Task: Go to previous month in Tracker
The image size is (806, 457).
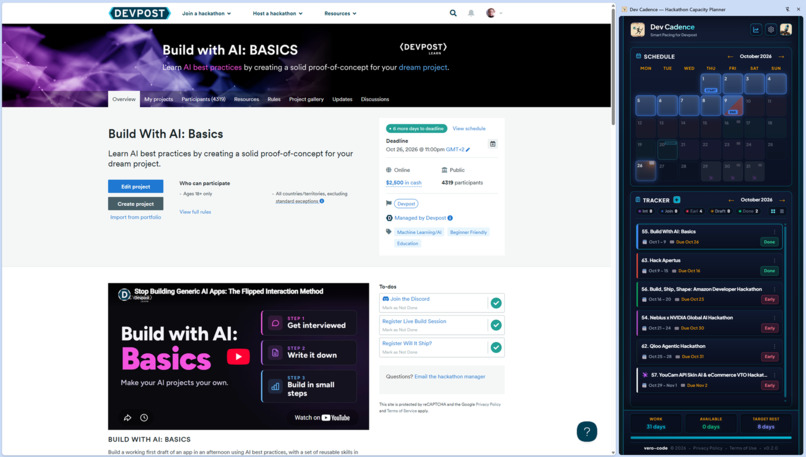Action: 731,200
